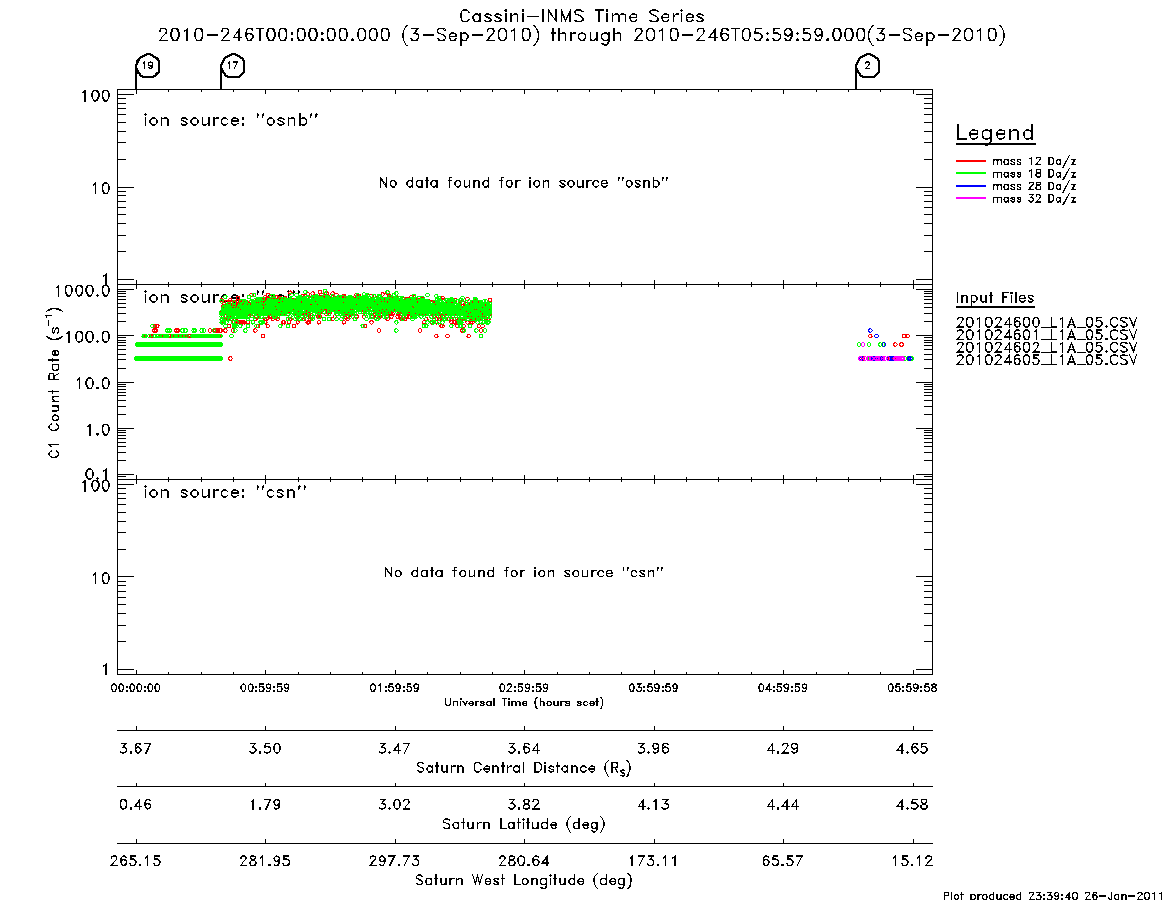The width and height of the screenshot is (1165, 900).
Task: Click the "Plot produced" timestamp text
Action: pos(1053,895)
